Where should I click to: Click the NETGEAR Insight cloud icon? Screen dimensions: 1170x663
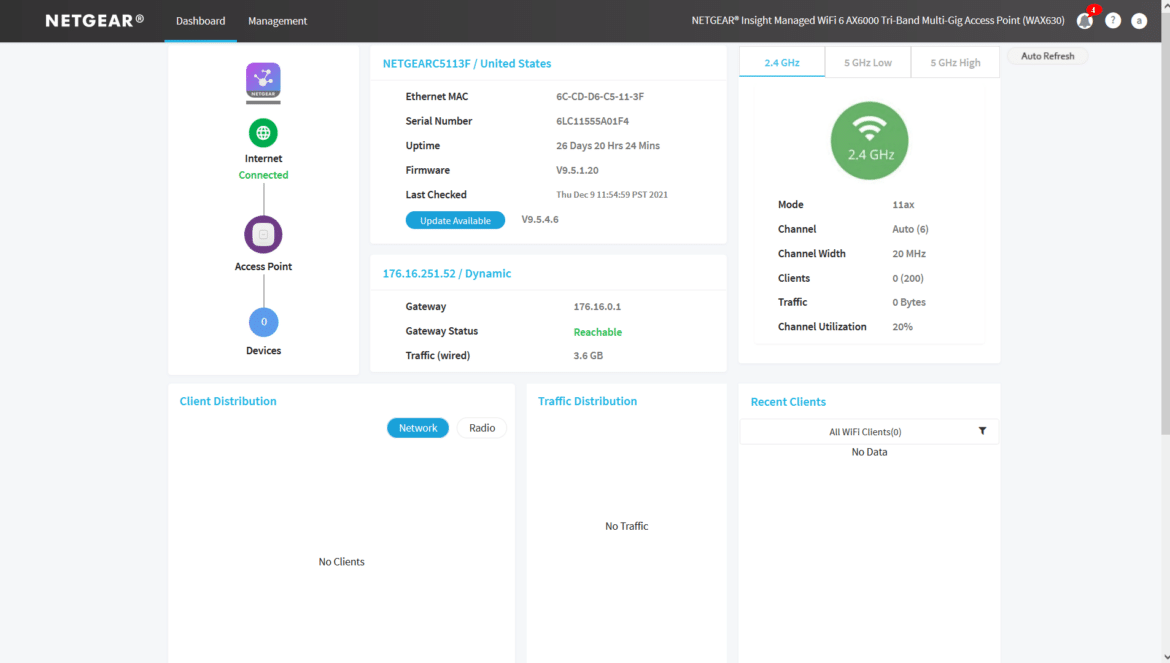[263, 82]
